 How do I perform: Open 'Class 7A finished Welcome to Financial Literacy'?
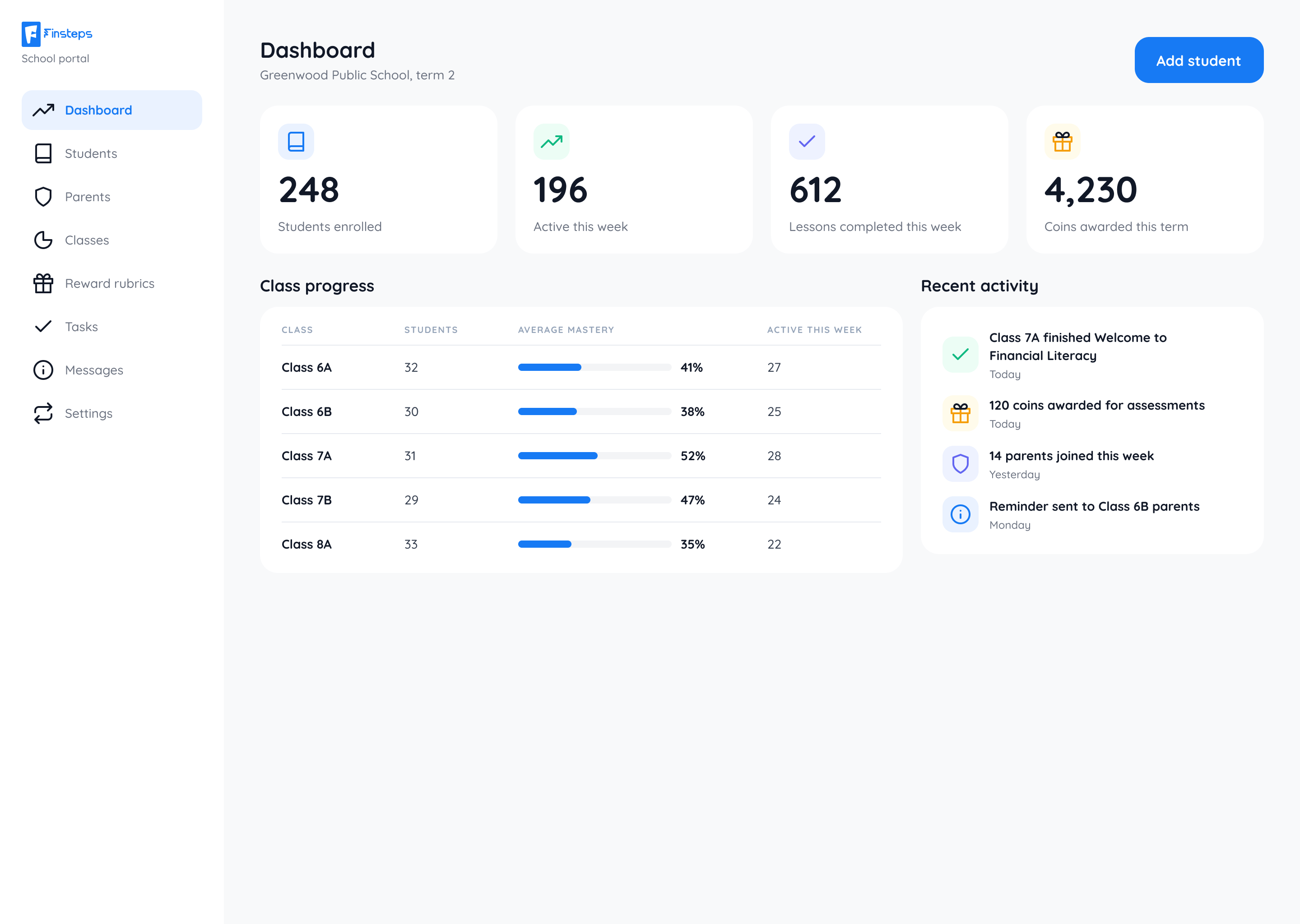[1078, 346]
